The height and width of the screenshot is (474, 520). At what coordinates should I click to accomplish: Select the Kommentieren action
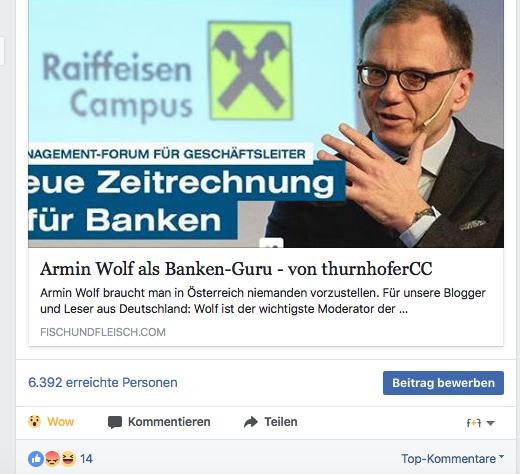click(x=159, y=422)
